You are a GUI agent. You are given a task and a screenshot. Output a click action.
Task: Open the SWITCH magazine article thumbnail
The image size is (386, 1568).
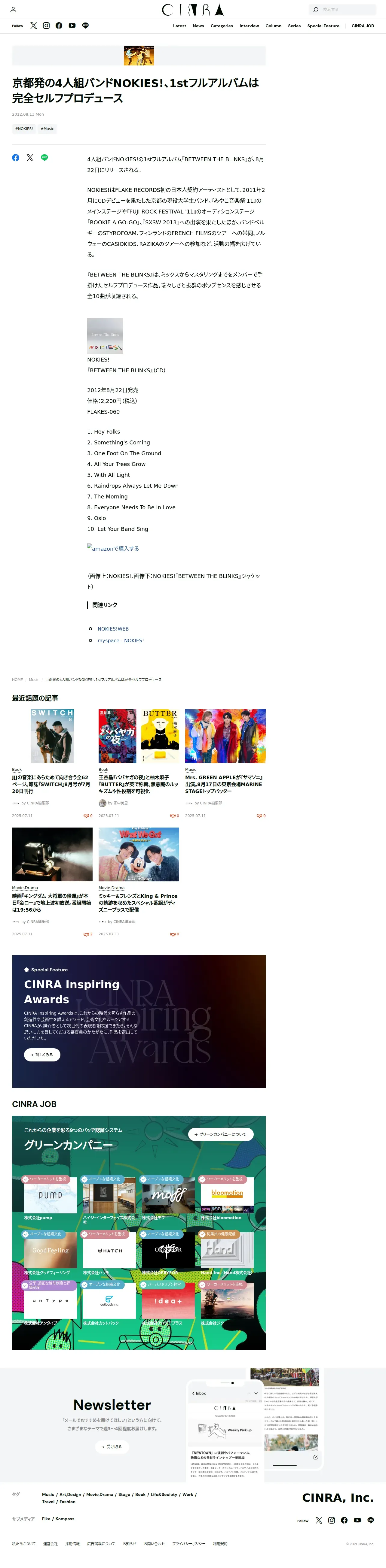click(x=52, y=736)
